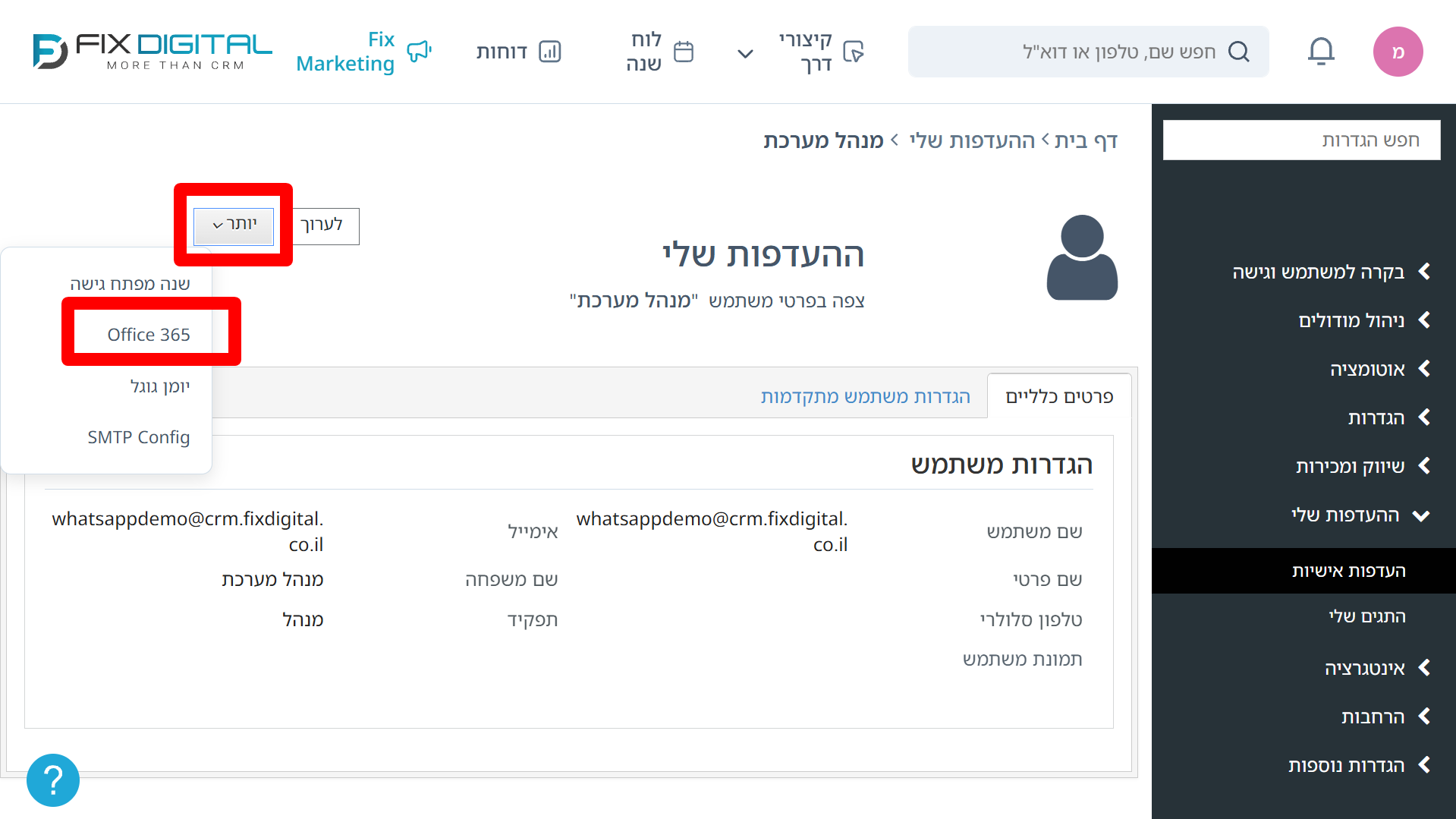Open the notifications bell
This screenshot has width=1456, height=819.
[1321, 52]
